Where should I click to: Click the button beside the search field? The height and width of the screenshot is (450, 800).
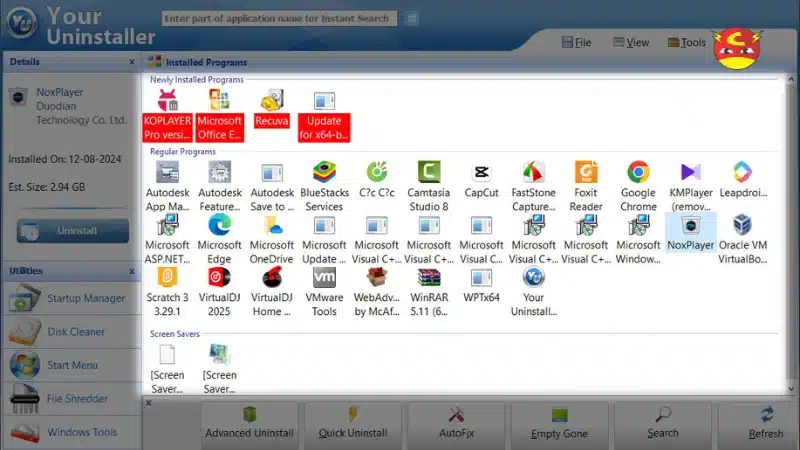pos(412,18)
